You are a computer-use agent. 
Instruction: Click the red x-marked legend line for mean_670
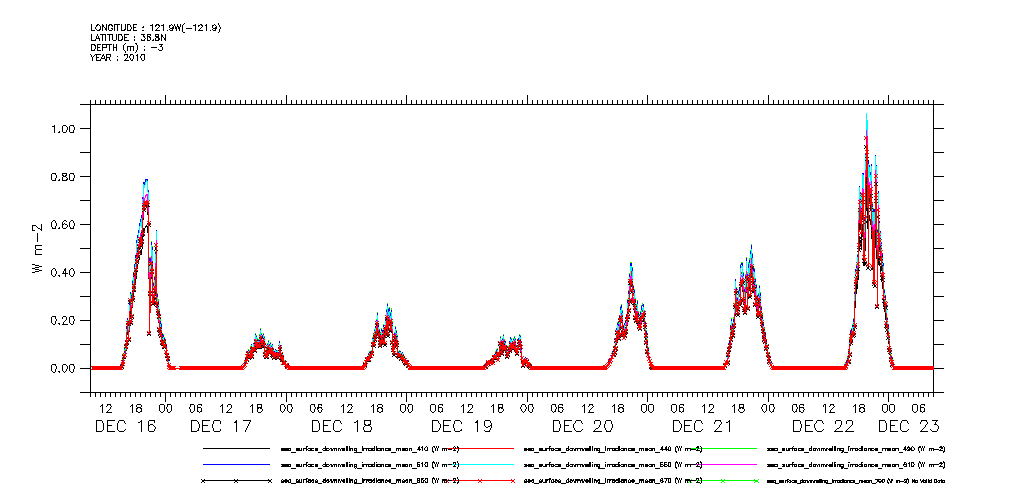click(x=479, y=481)
